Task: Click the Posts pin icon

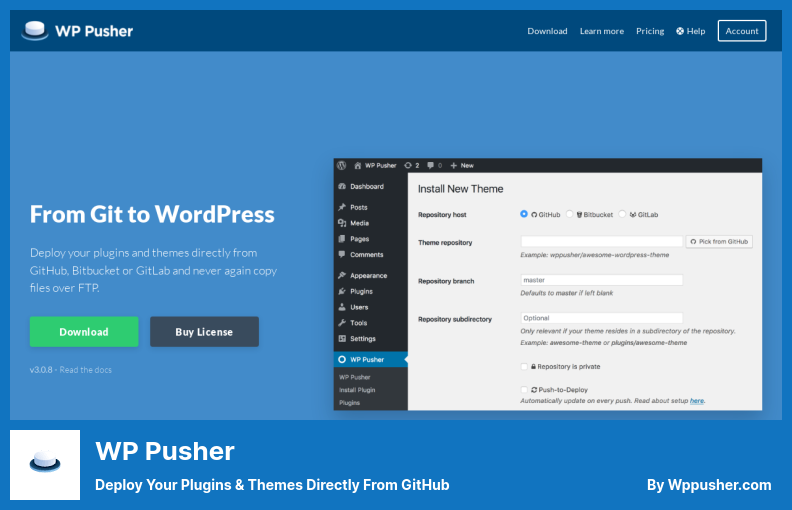Action: click(x=342, y=207)
